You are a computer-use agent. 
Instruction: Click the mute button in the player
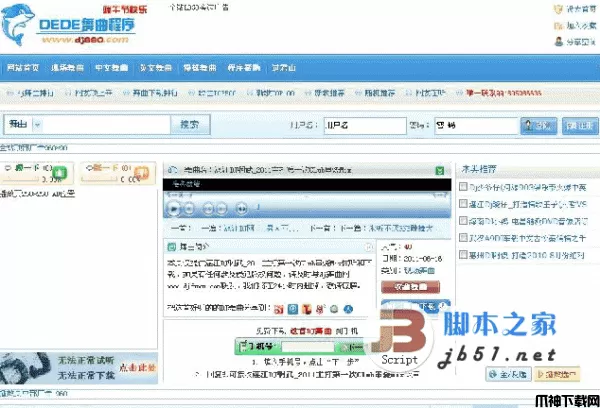241,209
